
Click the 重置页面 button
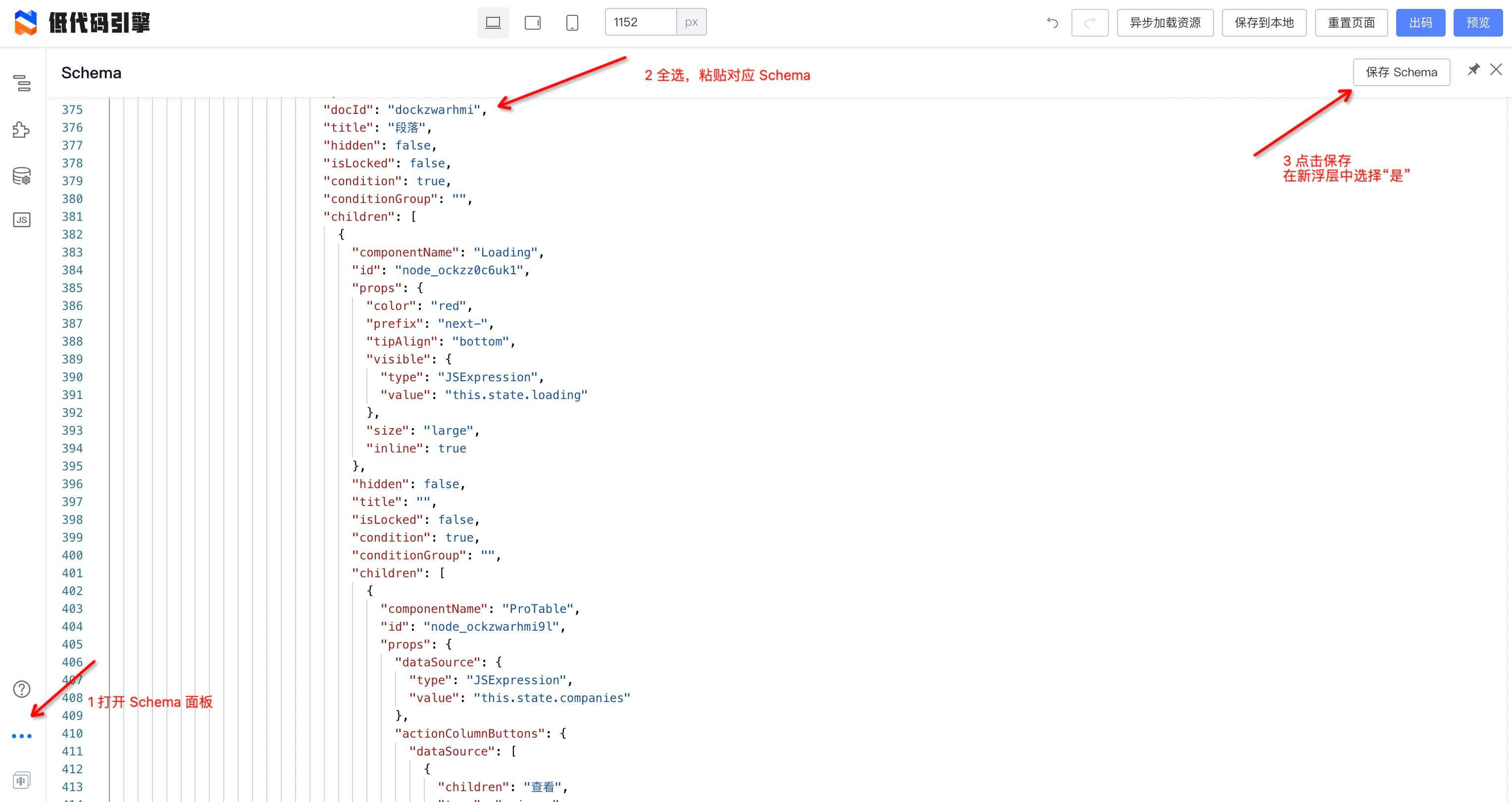1351,22
